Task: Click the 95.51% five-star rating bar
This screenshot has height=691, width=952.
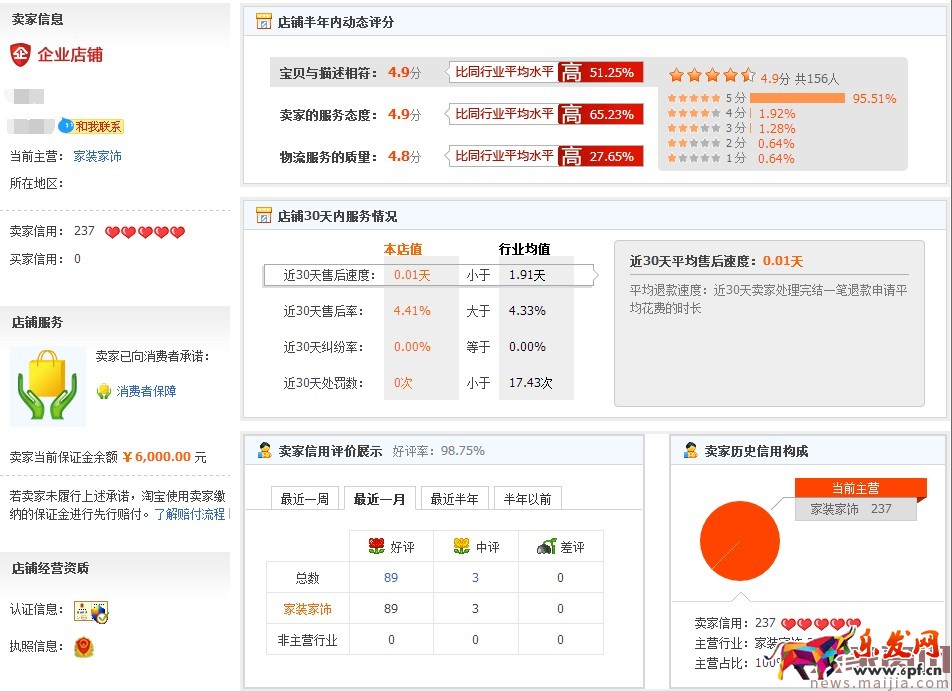Action: click(x=800, y=98)
